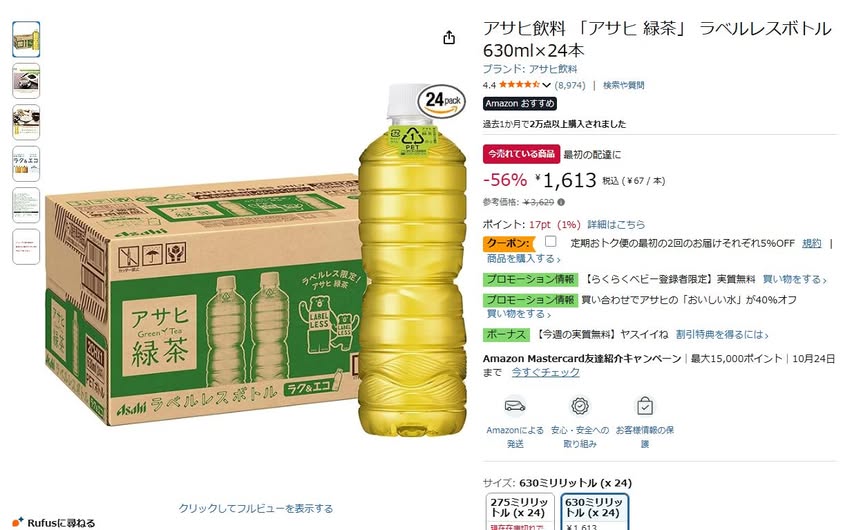Screen dimensions: 843x530
Task: Click the Rufus assistant icon
Action: [18, 522]
